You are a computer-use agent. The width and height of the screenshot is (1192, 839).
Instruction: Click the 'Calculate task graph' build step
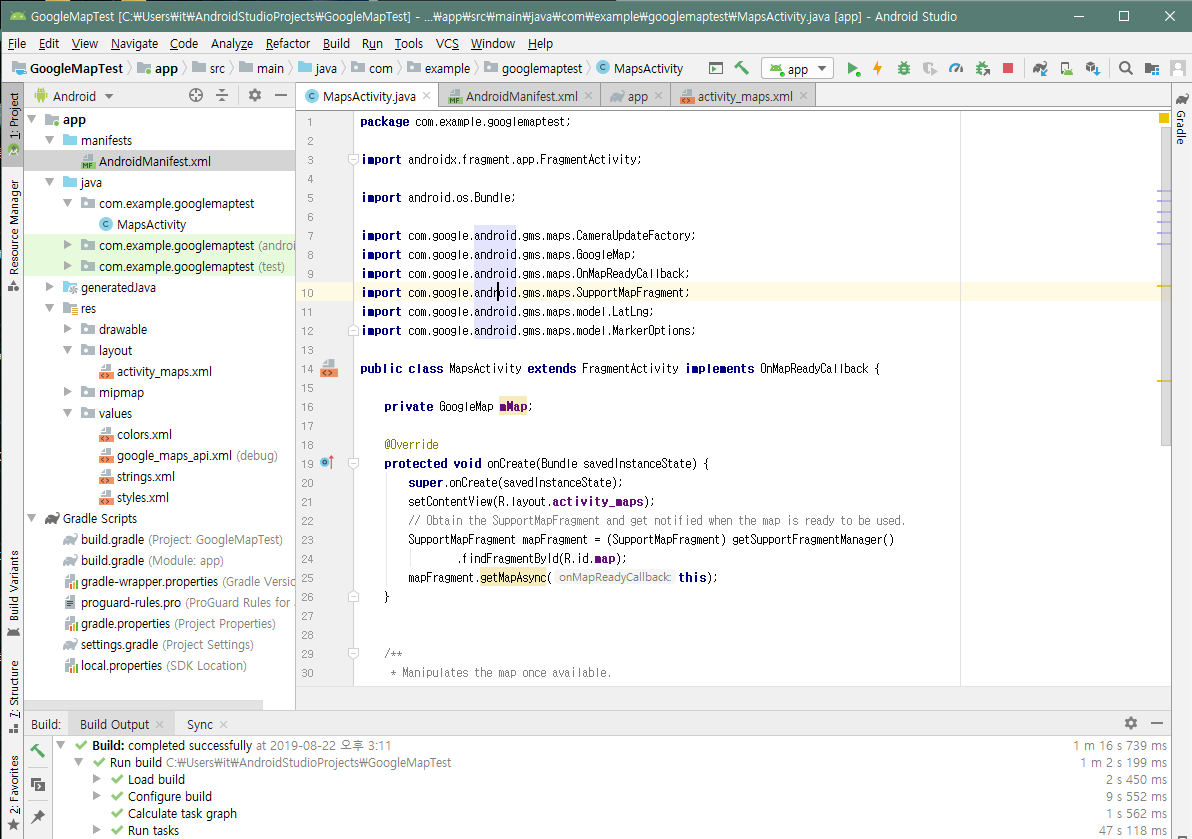pos(182,813)
